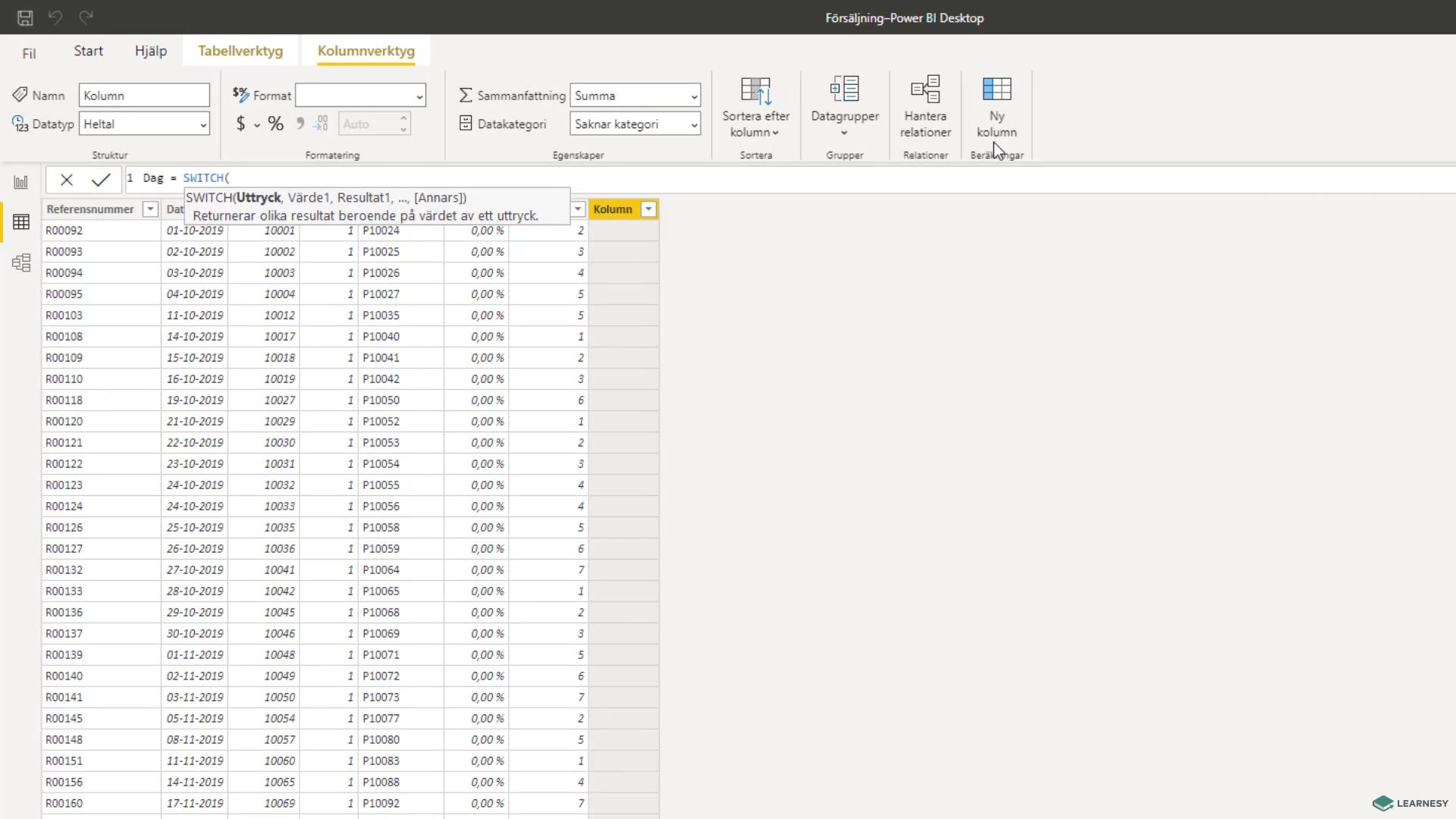1456x819 pixels.
Task: Cancel the formula with the X icon
Action: (x=67, y=180)
